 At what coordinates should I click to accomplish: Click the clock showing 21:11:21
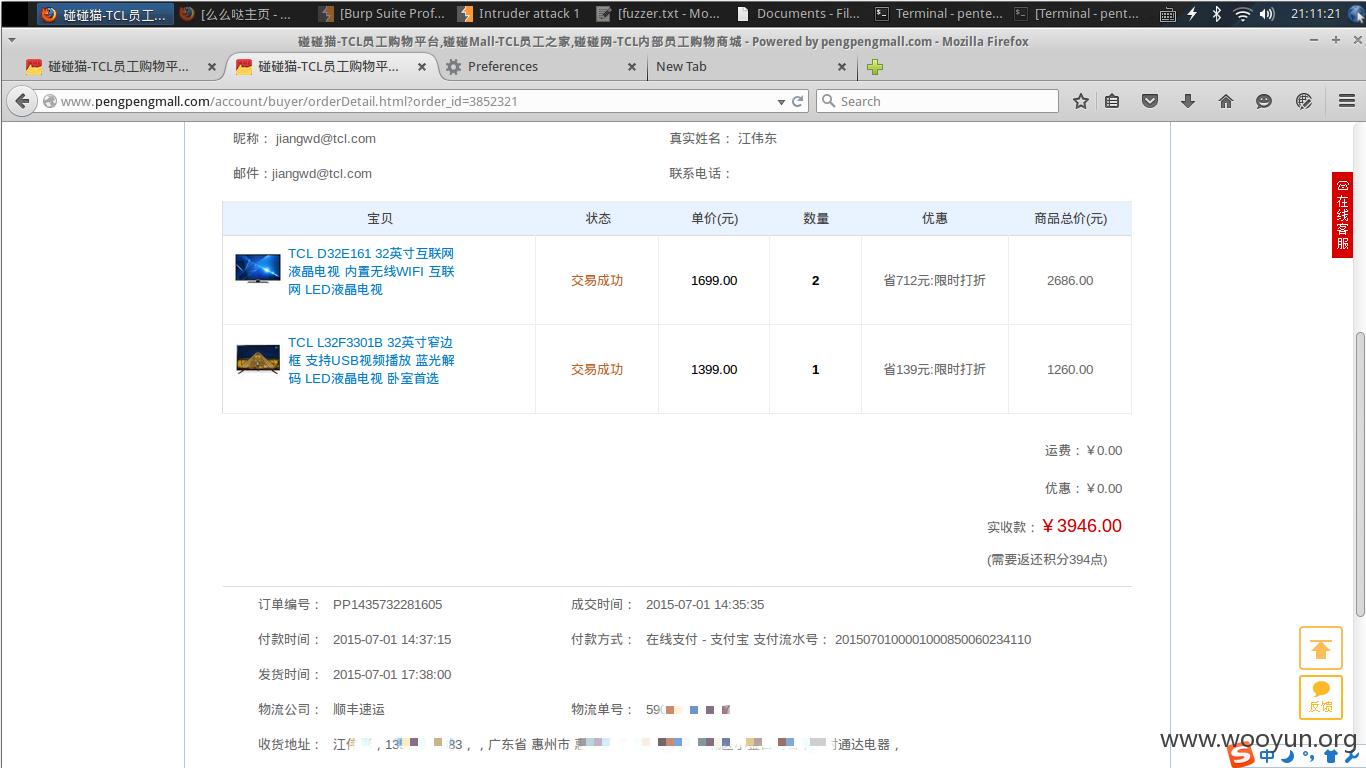pos(1315,14)
